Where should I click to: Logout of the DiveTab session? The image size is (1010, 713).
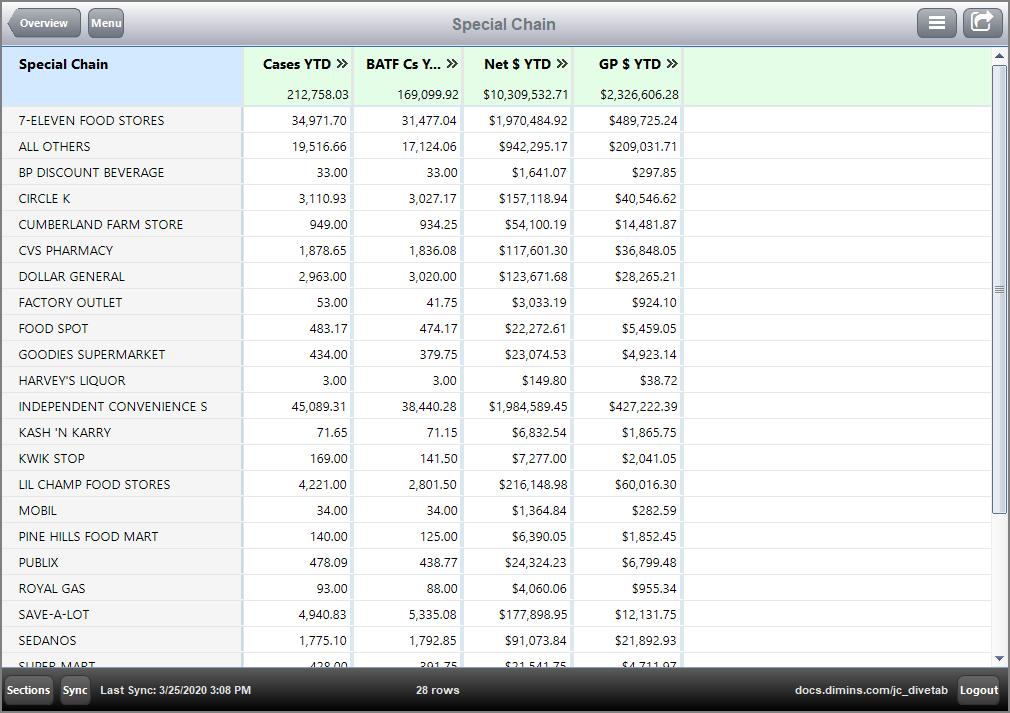pos(978,690)
